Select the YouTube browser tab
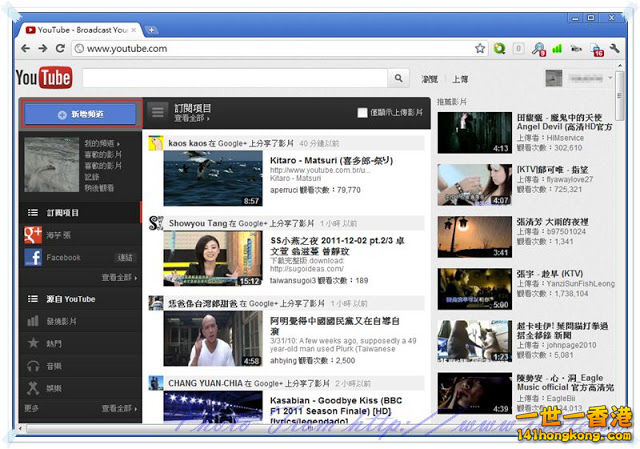 [80, 30]
